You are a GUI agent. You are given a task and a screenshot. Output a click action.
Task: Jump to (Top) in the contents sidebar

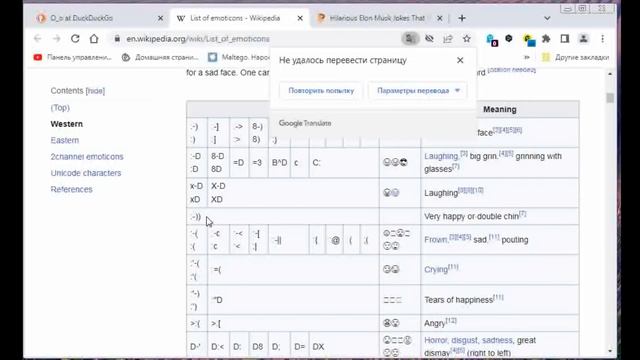60,107
